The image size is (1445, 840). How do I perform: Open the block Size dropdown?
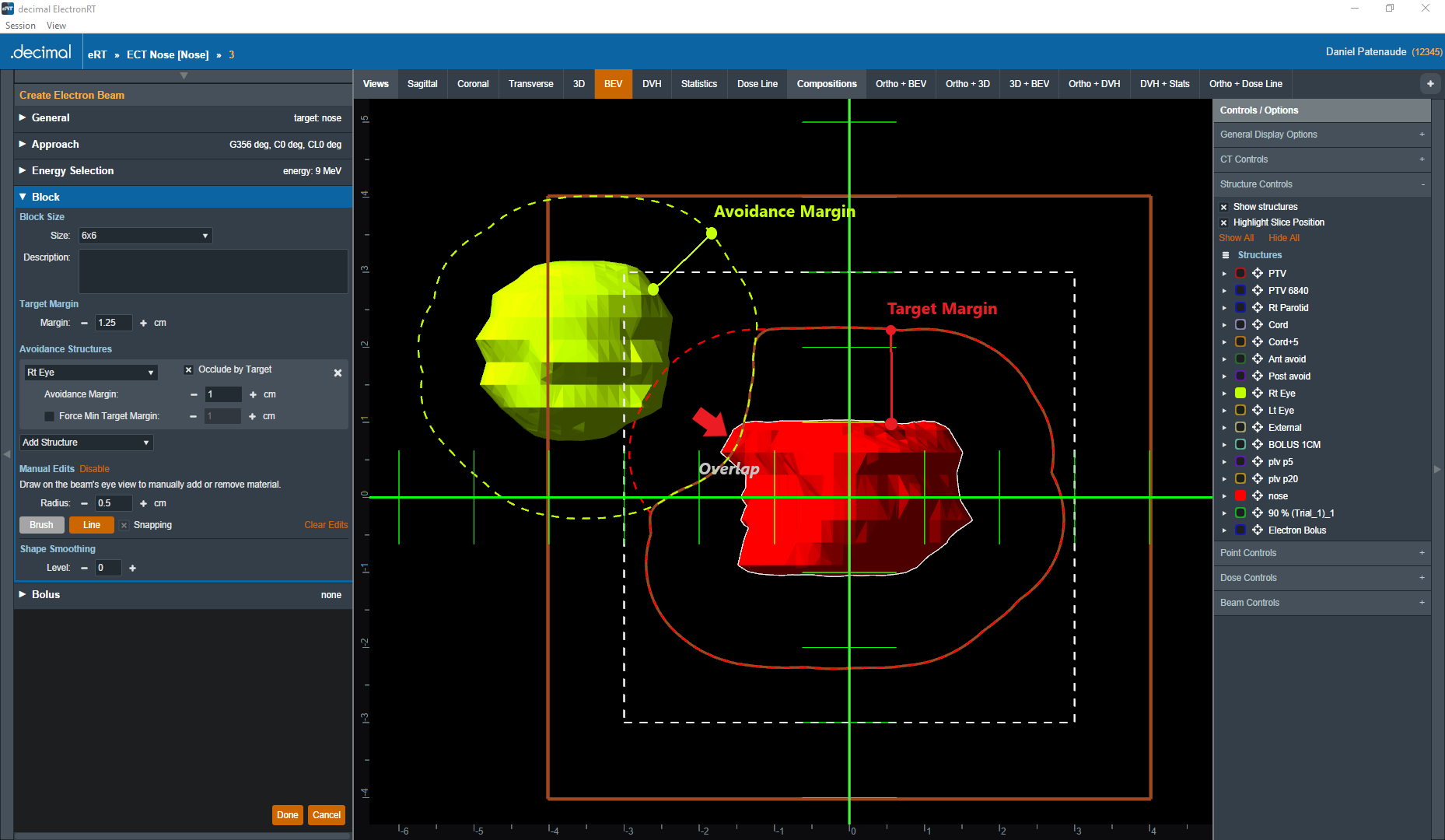point(145,236)
